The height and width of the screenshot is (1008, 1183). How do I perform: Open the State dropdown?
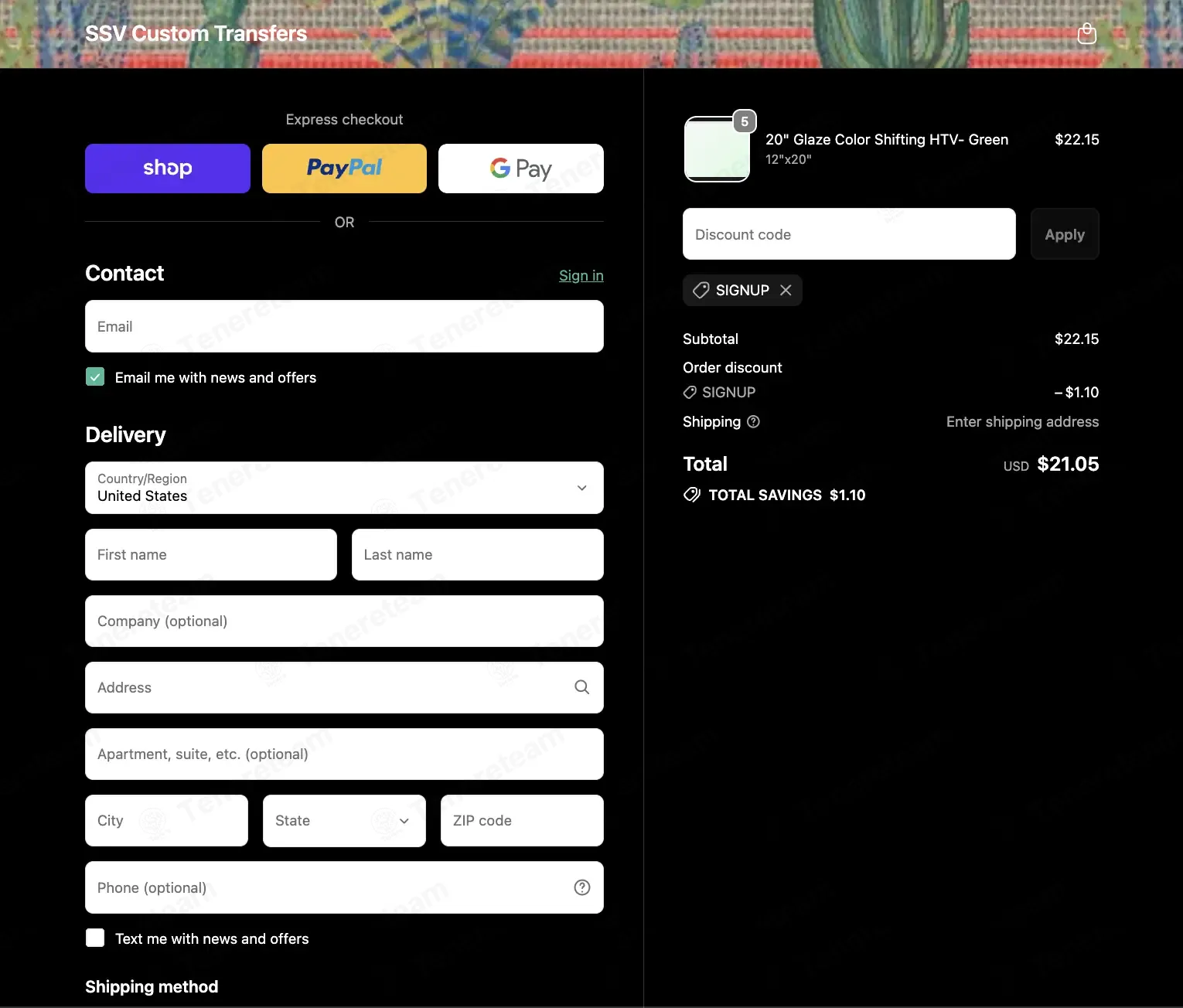click(344, 821)
